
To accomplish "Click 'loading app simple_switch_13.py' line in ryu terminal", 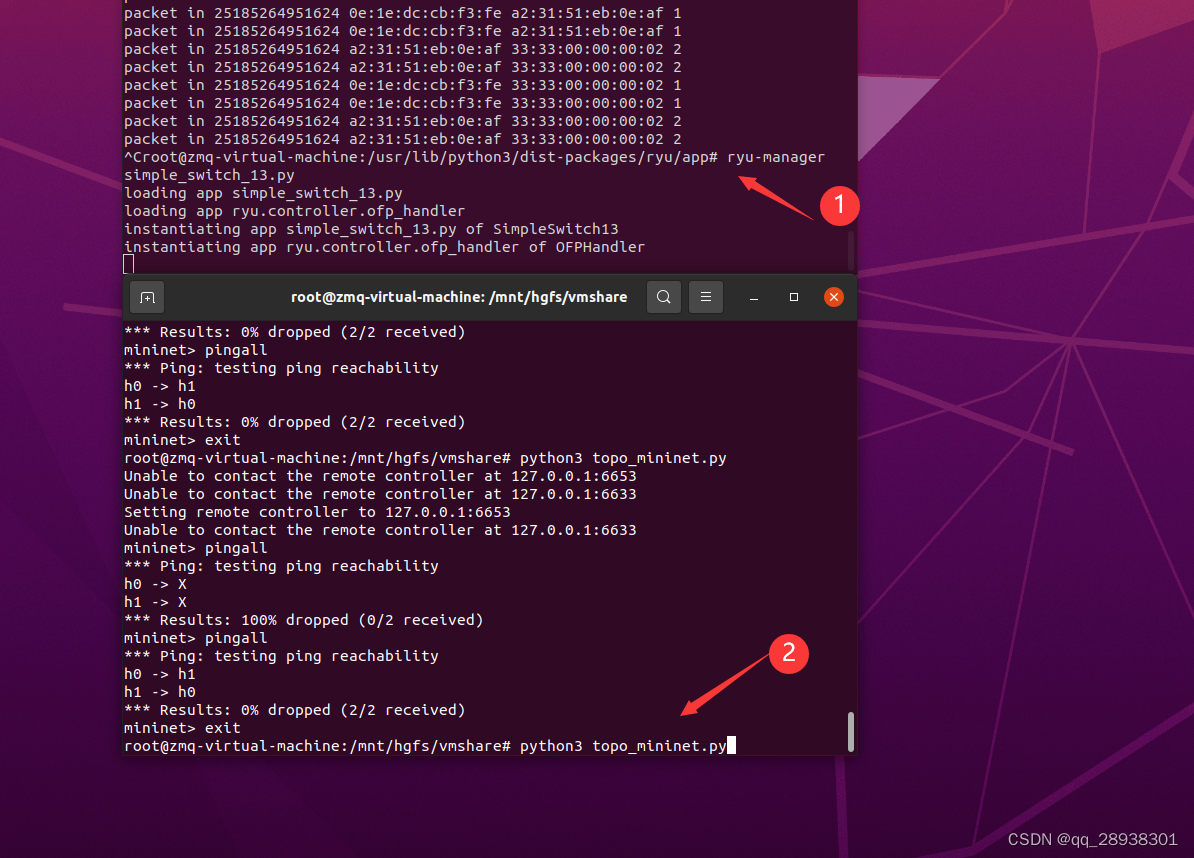I will (x=263, y=193).
